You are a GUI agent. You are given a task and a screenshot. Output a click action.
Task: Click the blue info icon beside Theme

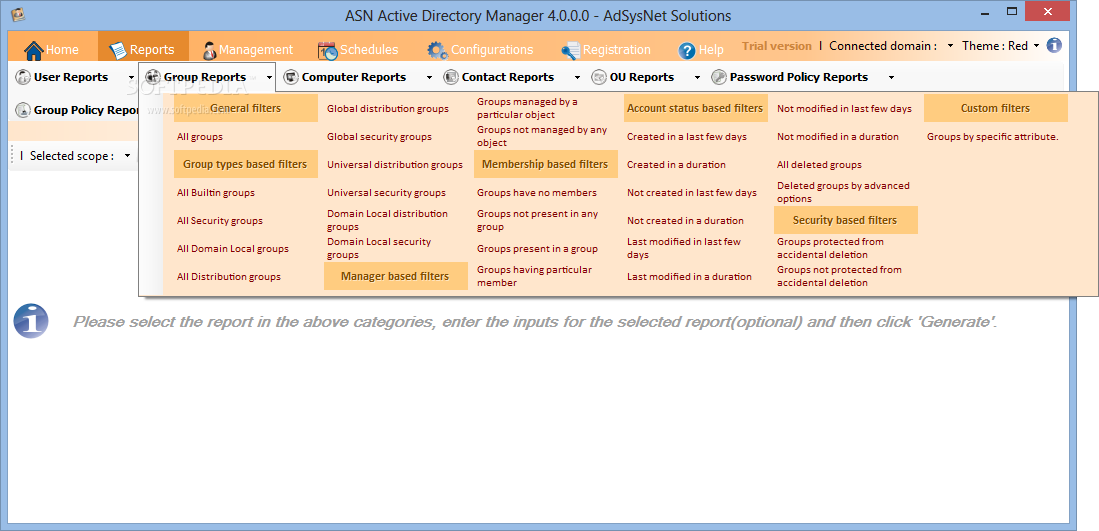[1054, 46]
